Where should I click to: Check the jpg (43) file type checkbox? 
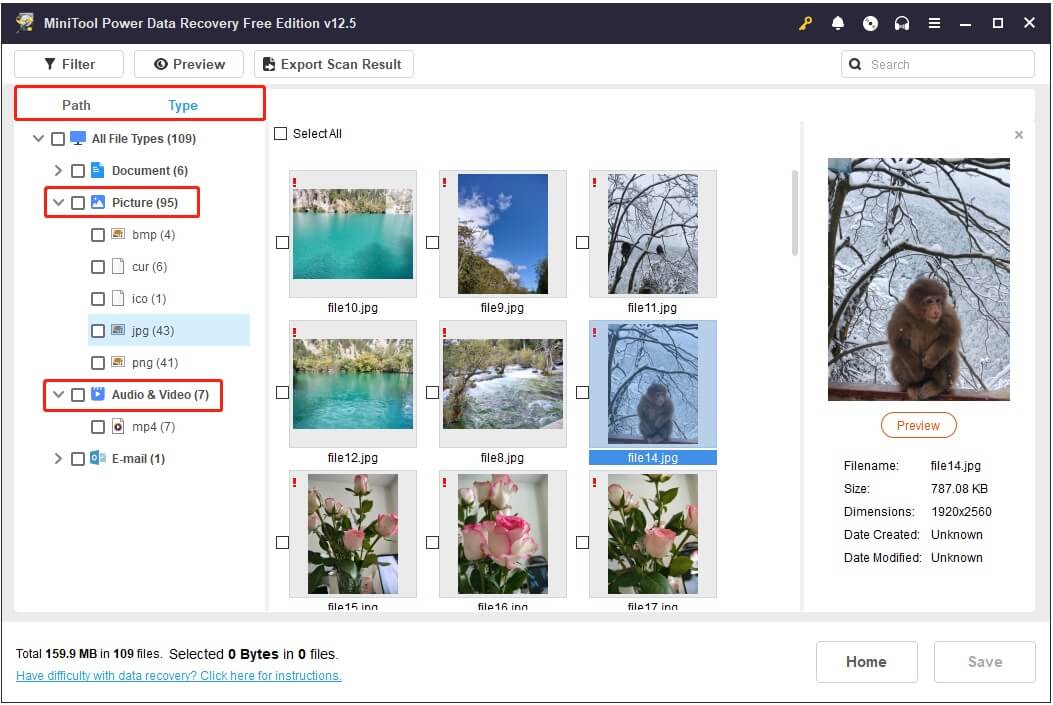[x=98, y=330]
